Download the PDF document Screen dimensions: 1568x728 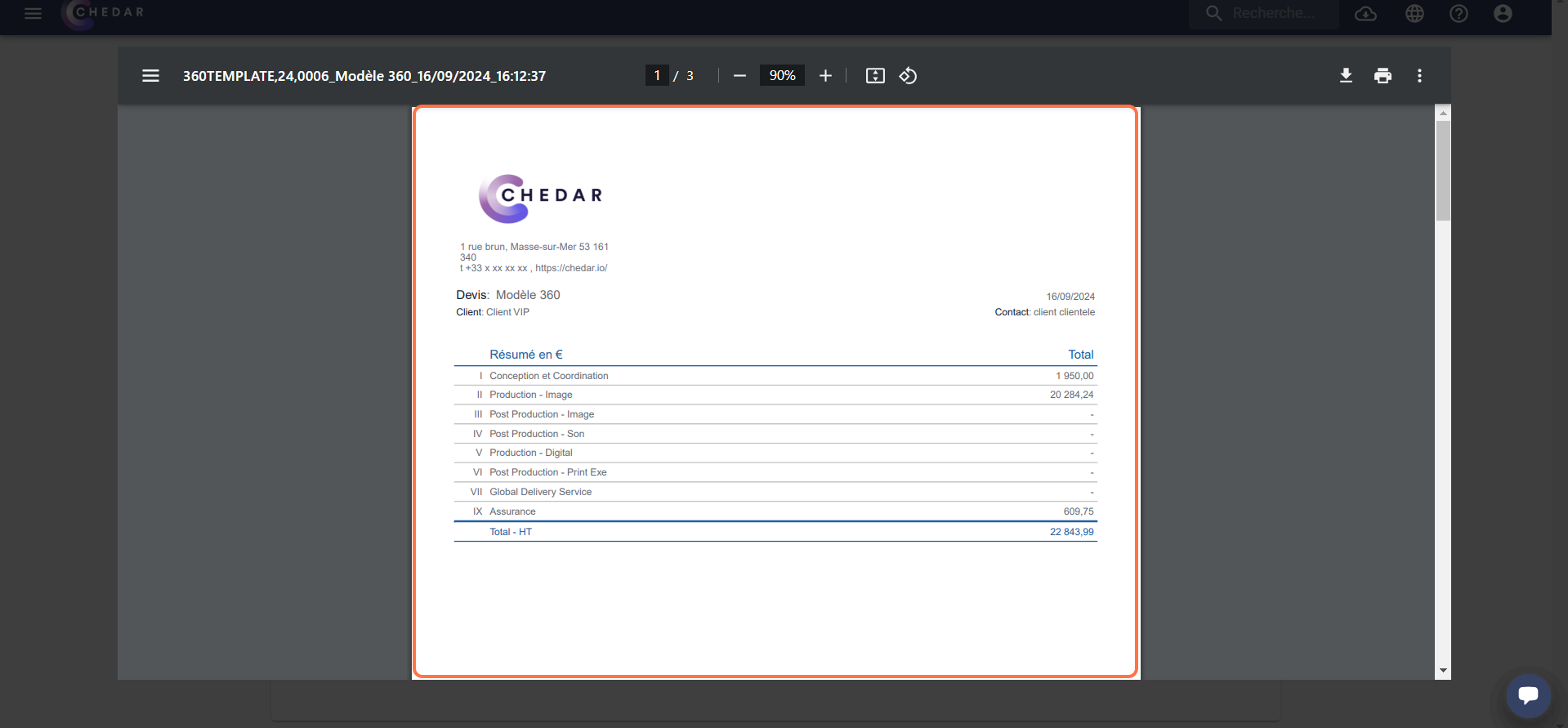pyautogui.click(x=1346, y=75)
